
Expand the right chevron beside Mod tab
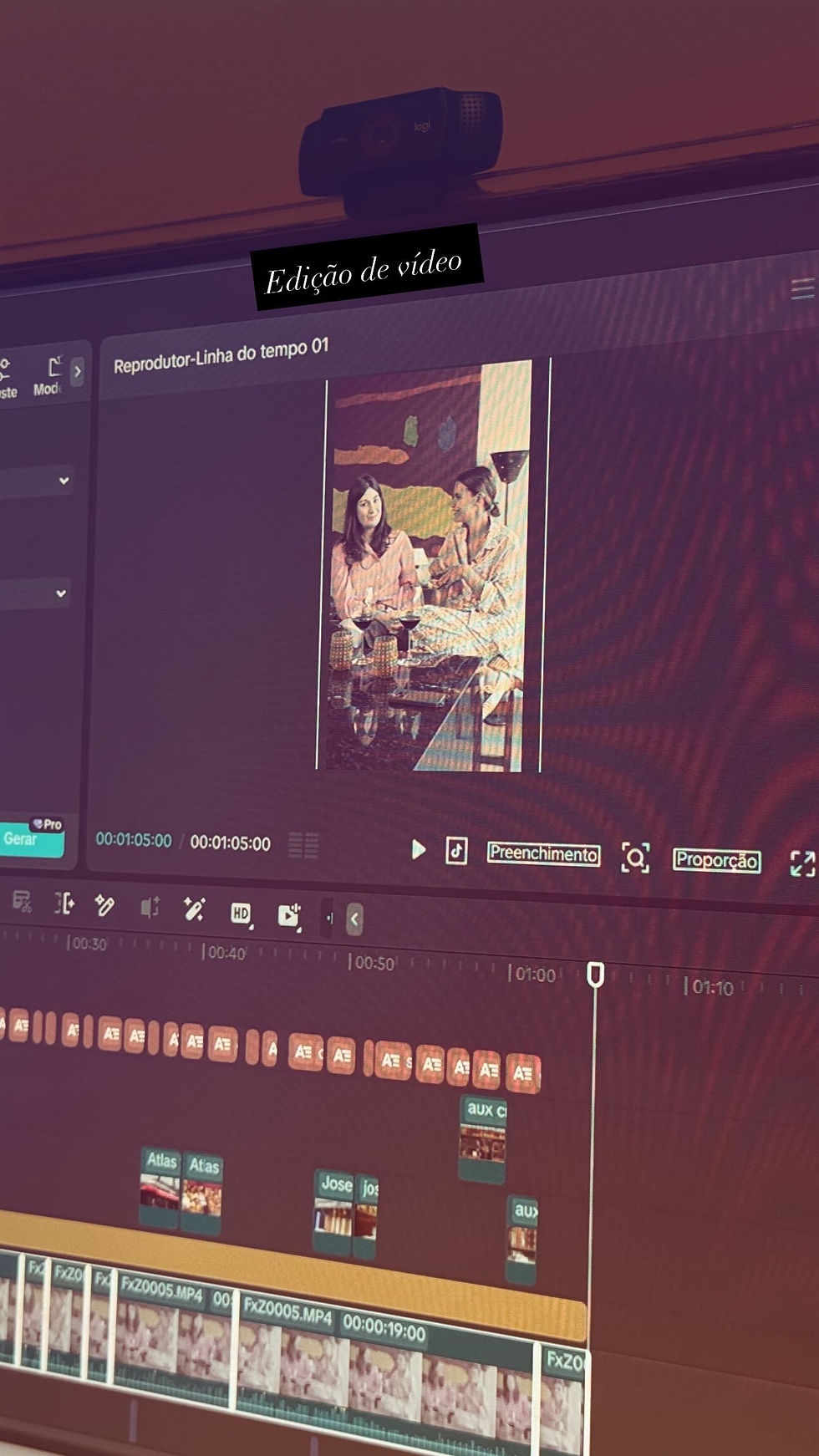(78, 372)
